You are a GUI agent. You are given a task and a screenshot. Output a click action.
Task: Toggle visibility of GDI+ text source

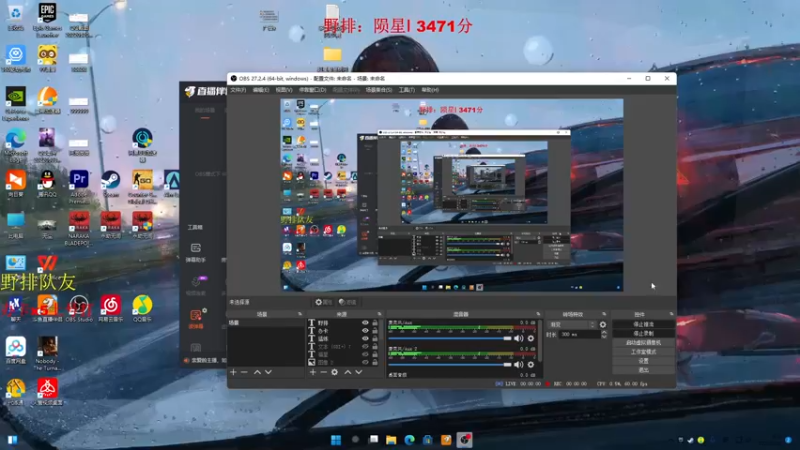coord(365,346)
